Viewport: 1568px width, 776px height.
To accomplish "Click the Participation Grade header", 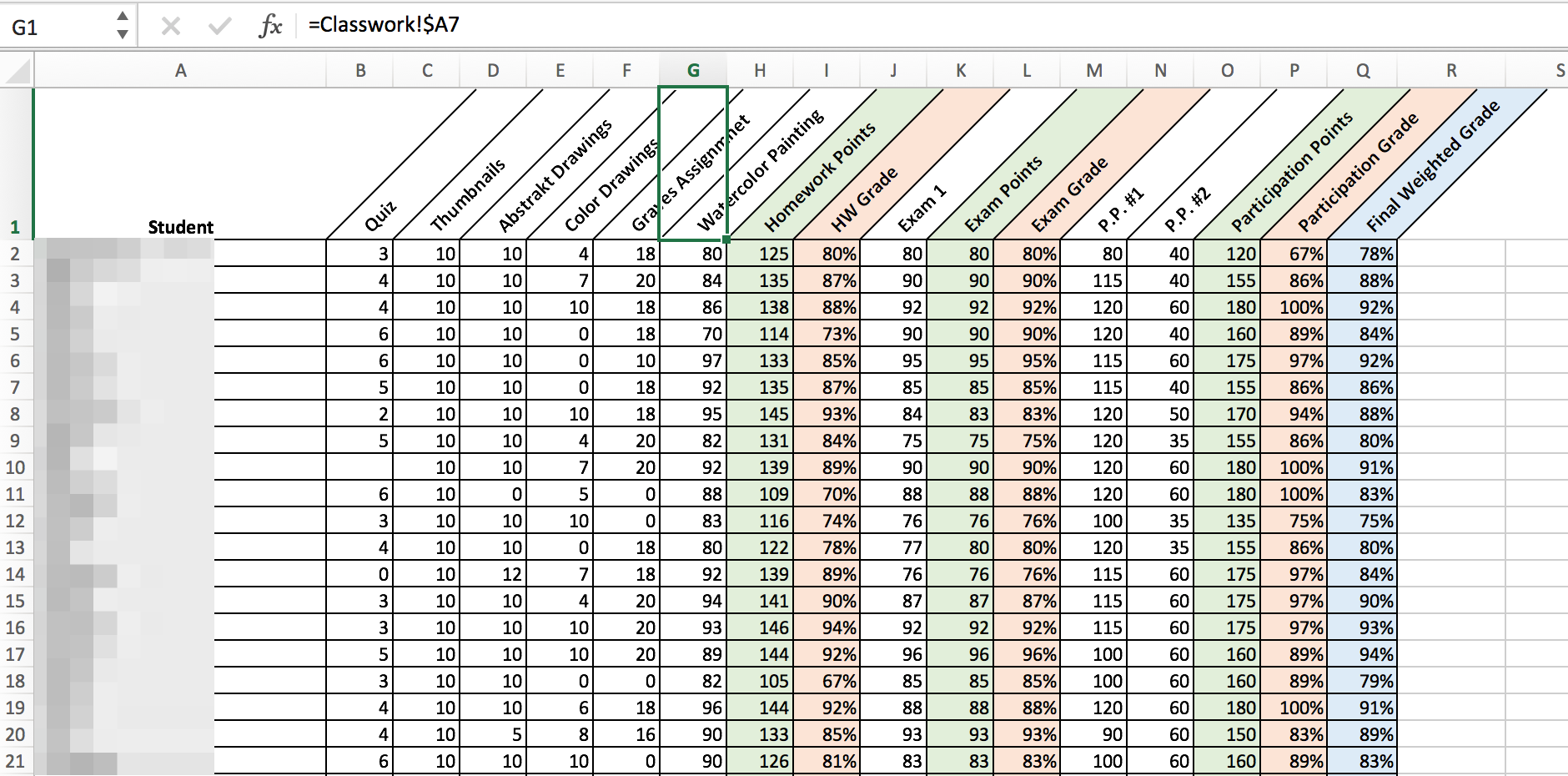I will pyautogui.click(x=1358, y=172).
